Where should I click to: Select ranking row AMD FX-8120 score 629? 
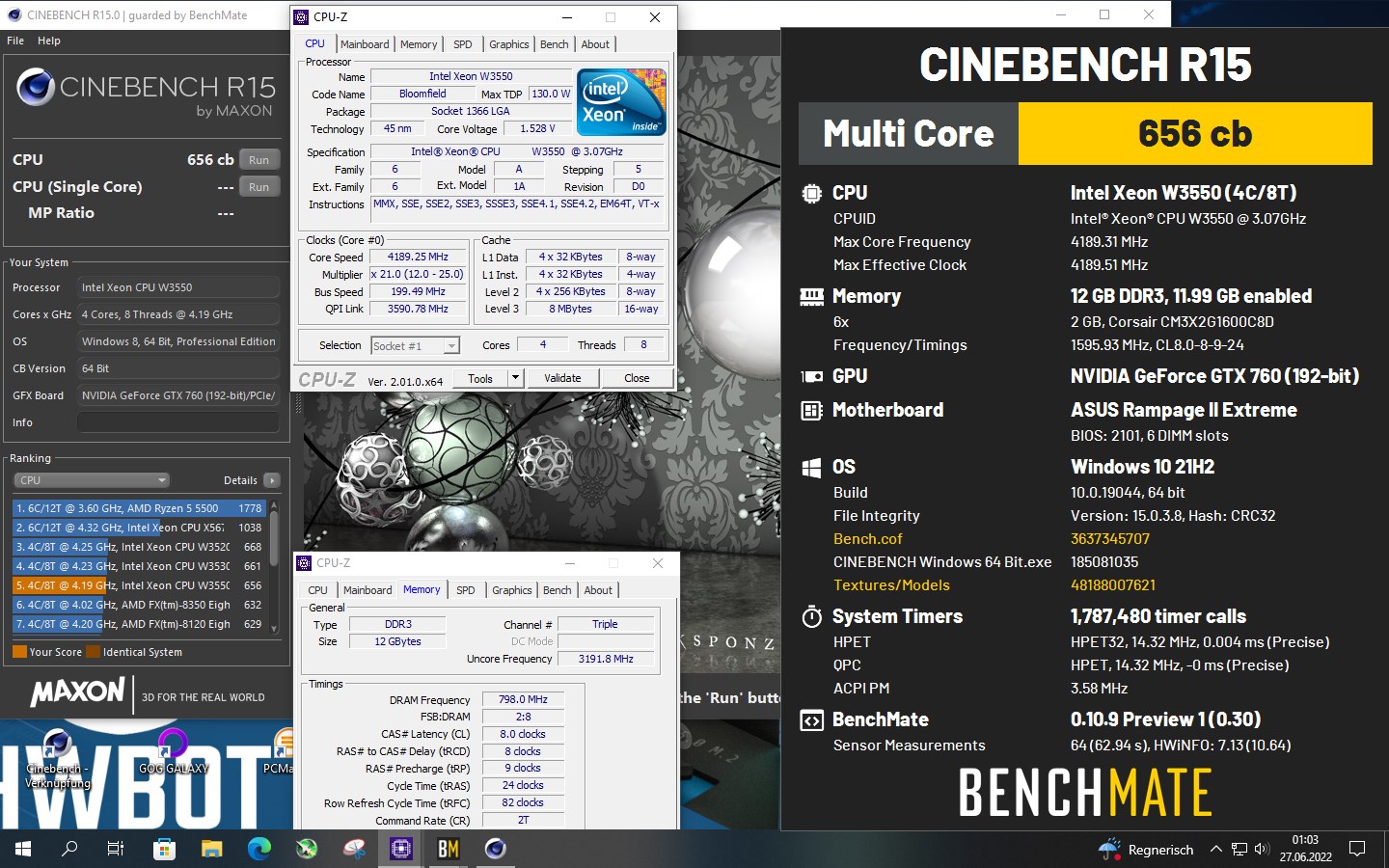[139, 624]
